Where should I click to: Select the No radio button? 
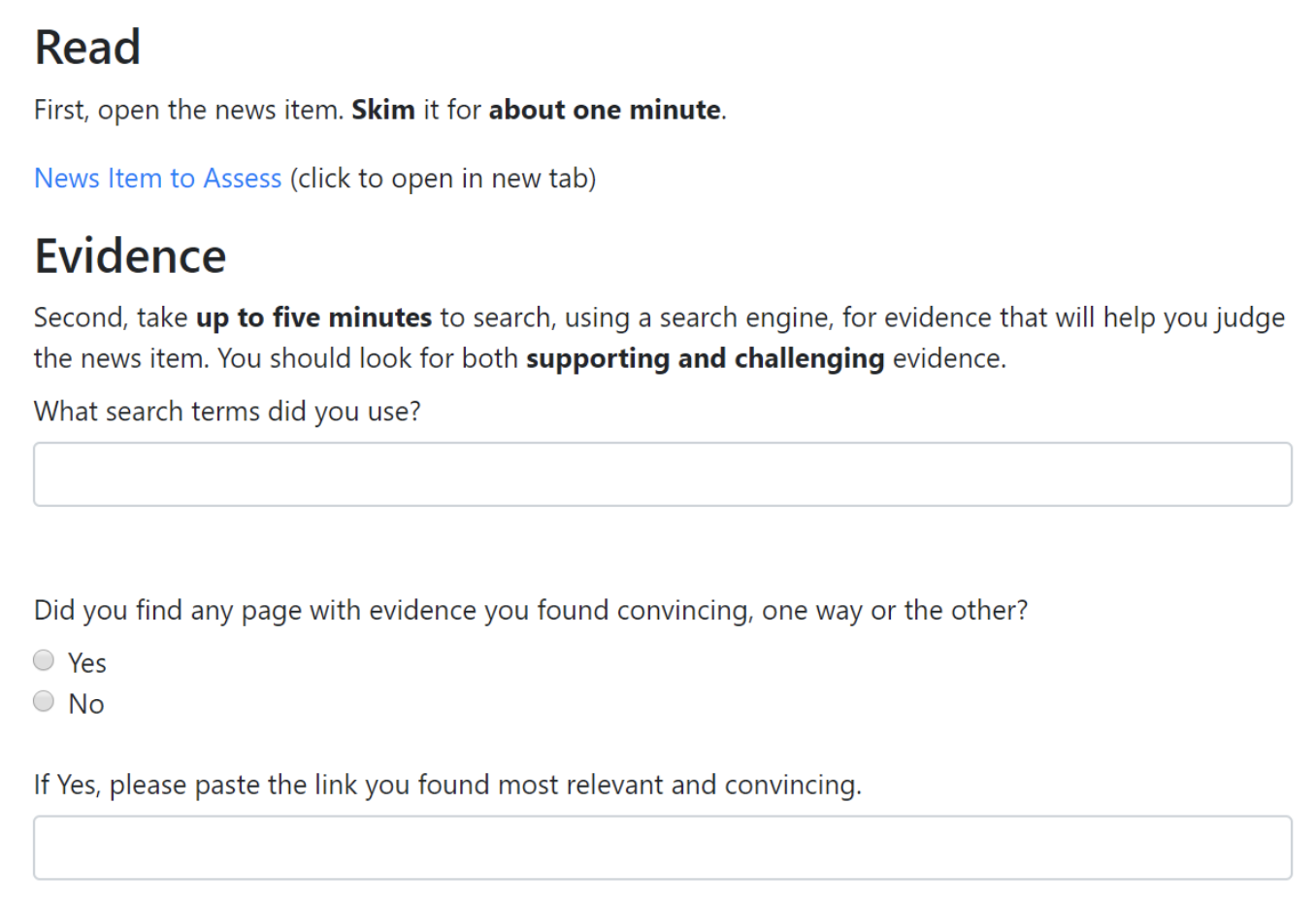click(x=44, y=701)
